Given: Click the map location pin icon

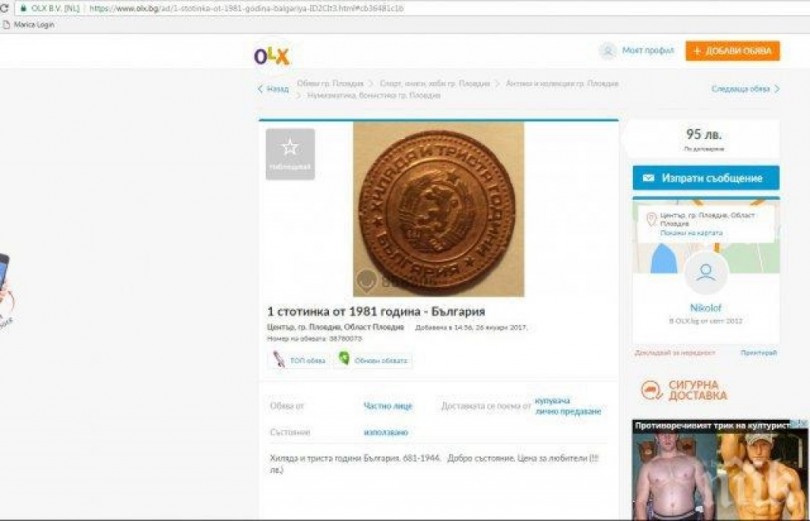Looking at the screenshot, I should coord(651,219).
